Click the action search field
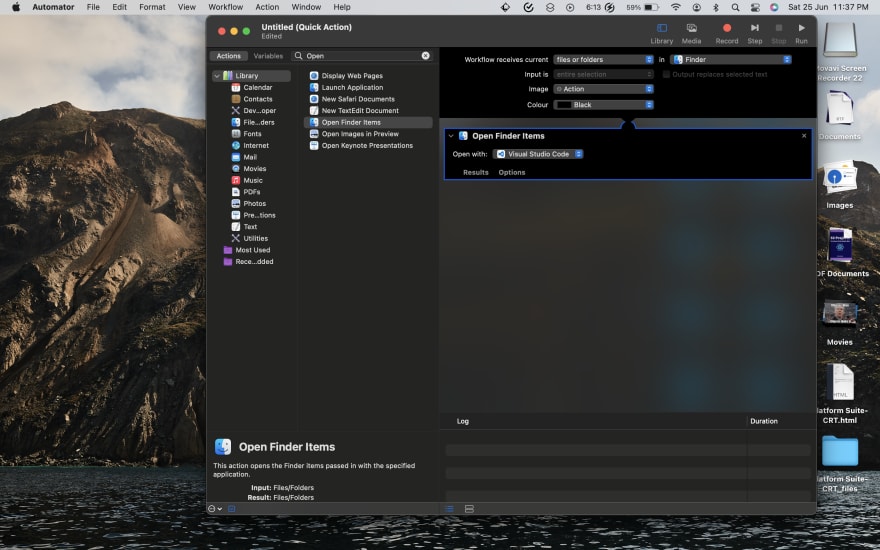Viewport: 880px width, 550px height. 362,56
